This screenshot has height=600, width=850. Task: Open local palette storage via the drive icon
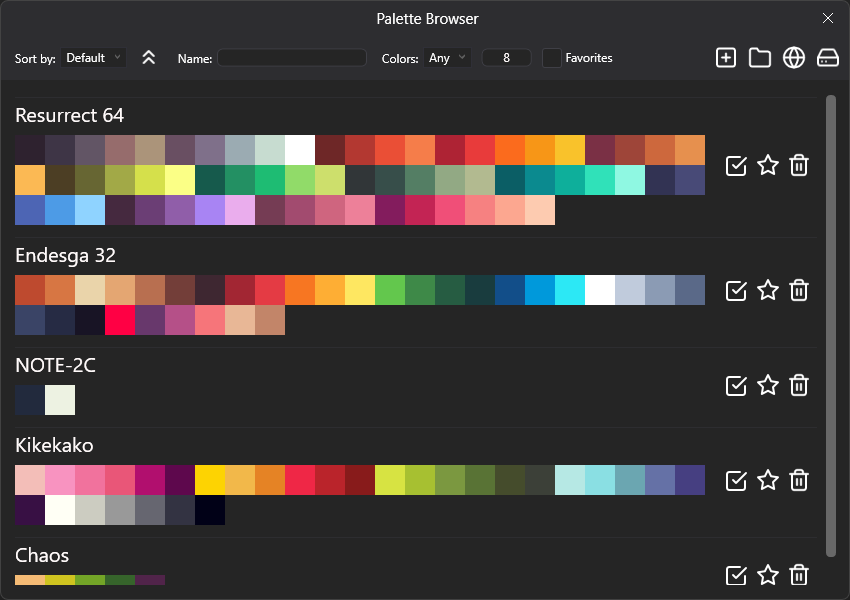tap(828, 57)
